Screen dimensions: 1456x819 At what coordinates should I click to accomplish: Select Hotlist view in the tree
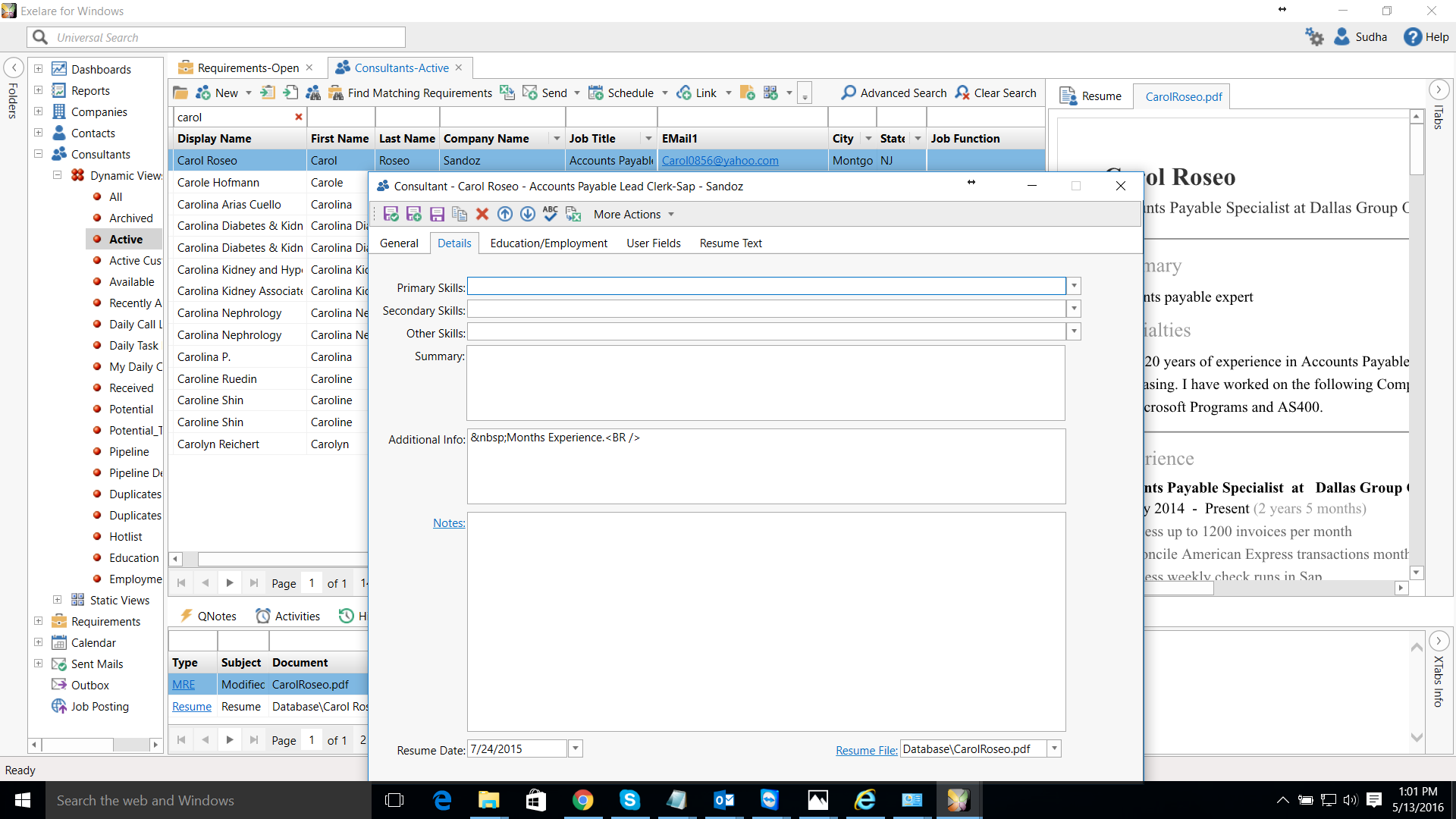click(x=125, y=537)
